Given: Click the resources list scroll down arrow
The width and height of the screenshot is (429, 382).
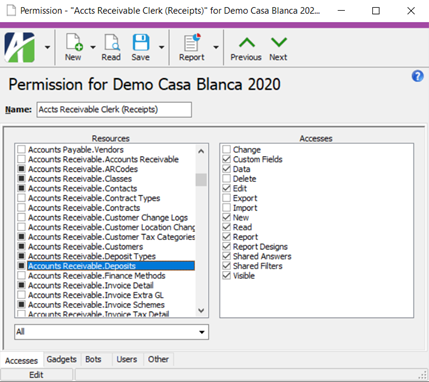Looking at the screenshot, I should [201, 310].
